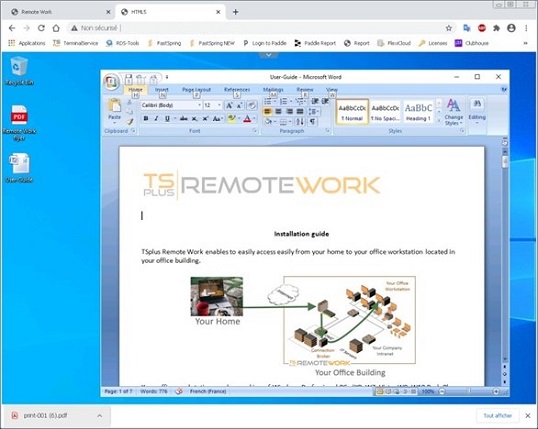Open the Remote Work PDF desktop icon
538x429 pixels.
click(x=19, y=123)
